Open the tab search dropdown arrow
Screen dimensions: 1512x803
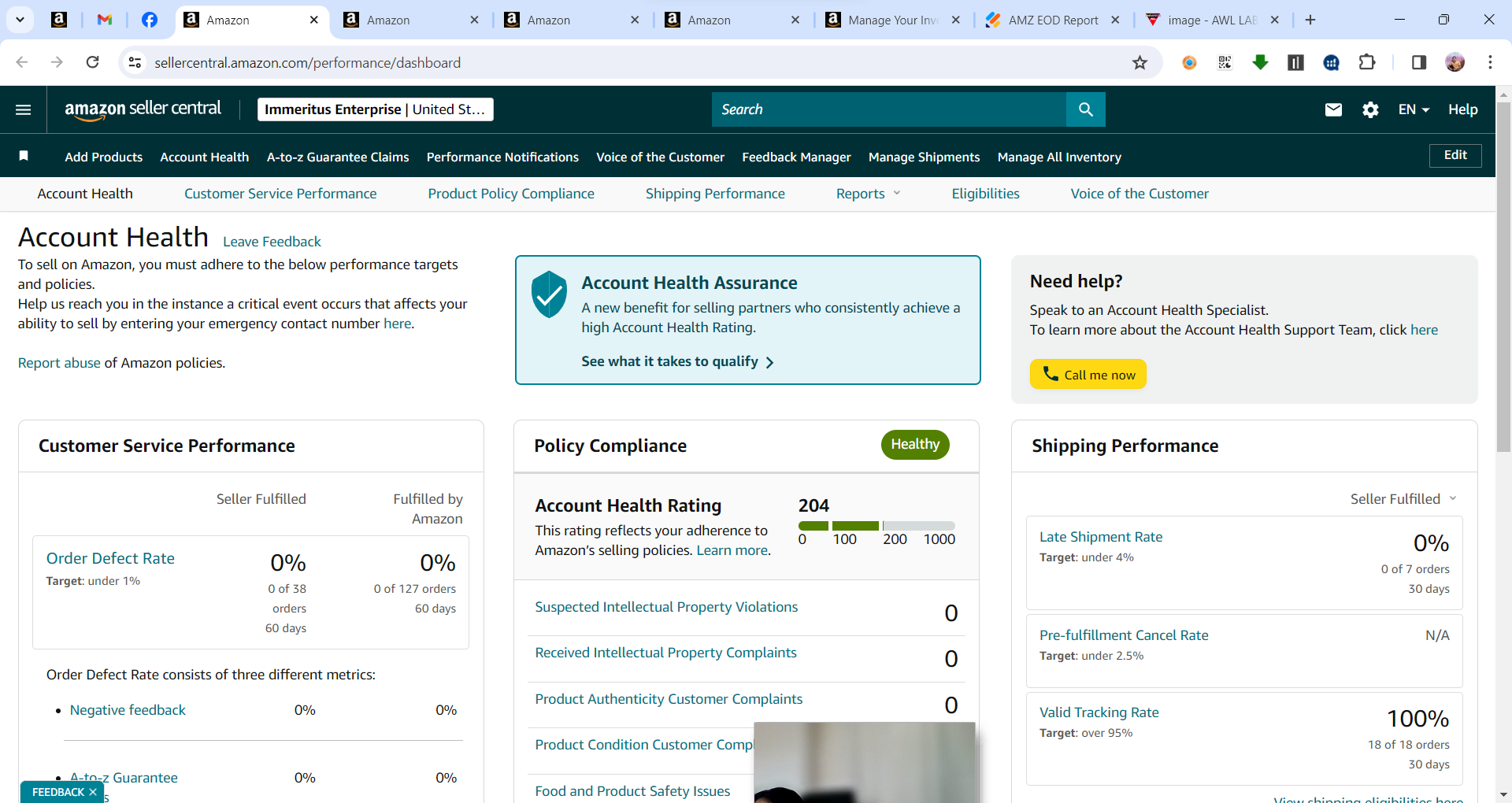(20, 20)
